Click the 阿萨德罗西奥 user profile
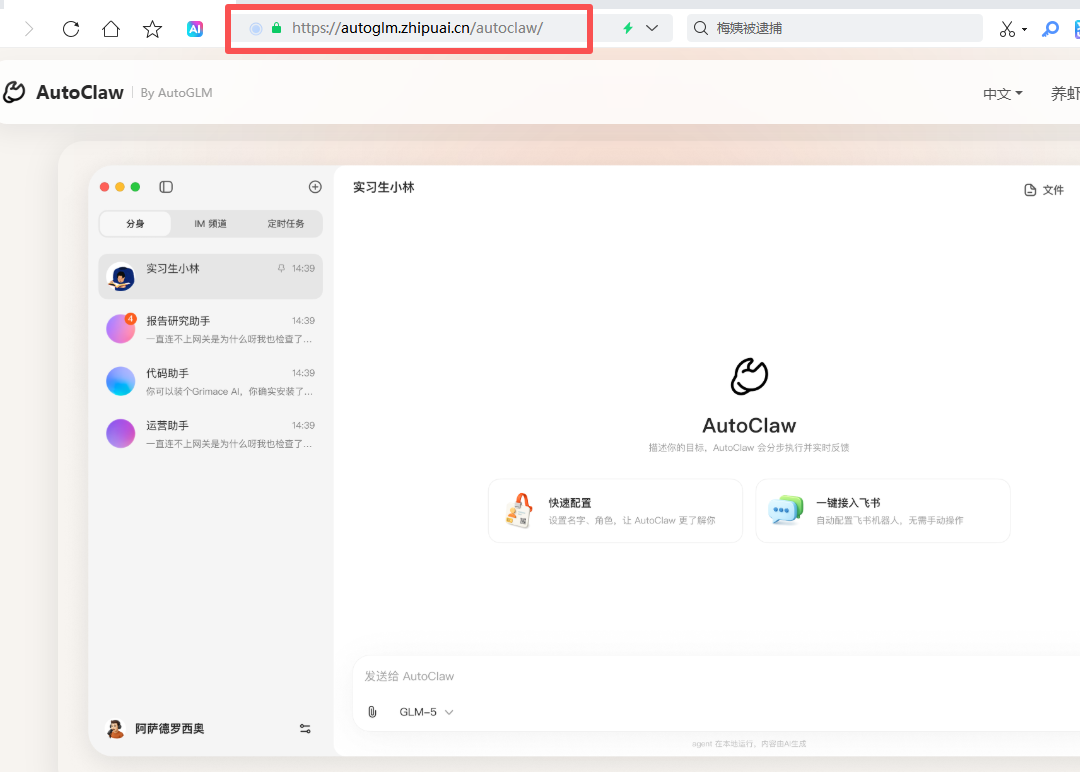This screenshot has width=1080, height=772. pyautogui.click(x=156, y=729)
